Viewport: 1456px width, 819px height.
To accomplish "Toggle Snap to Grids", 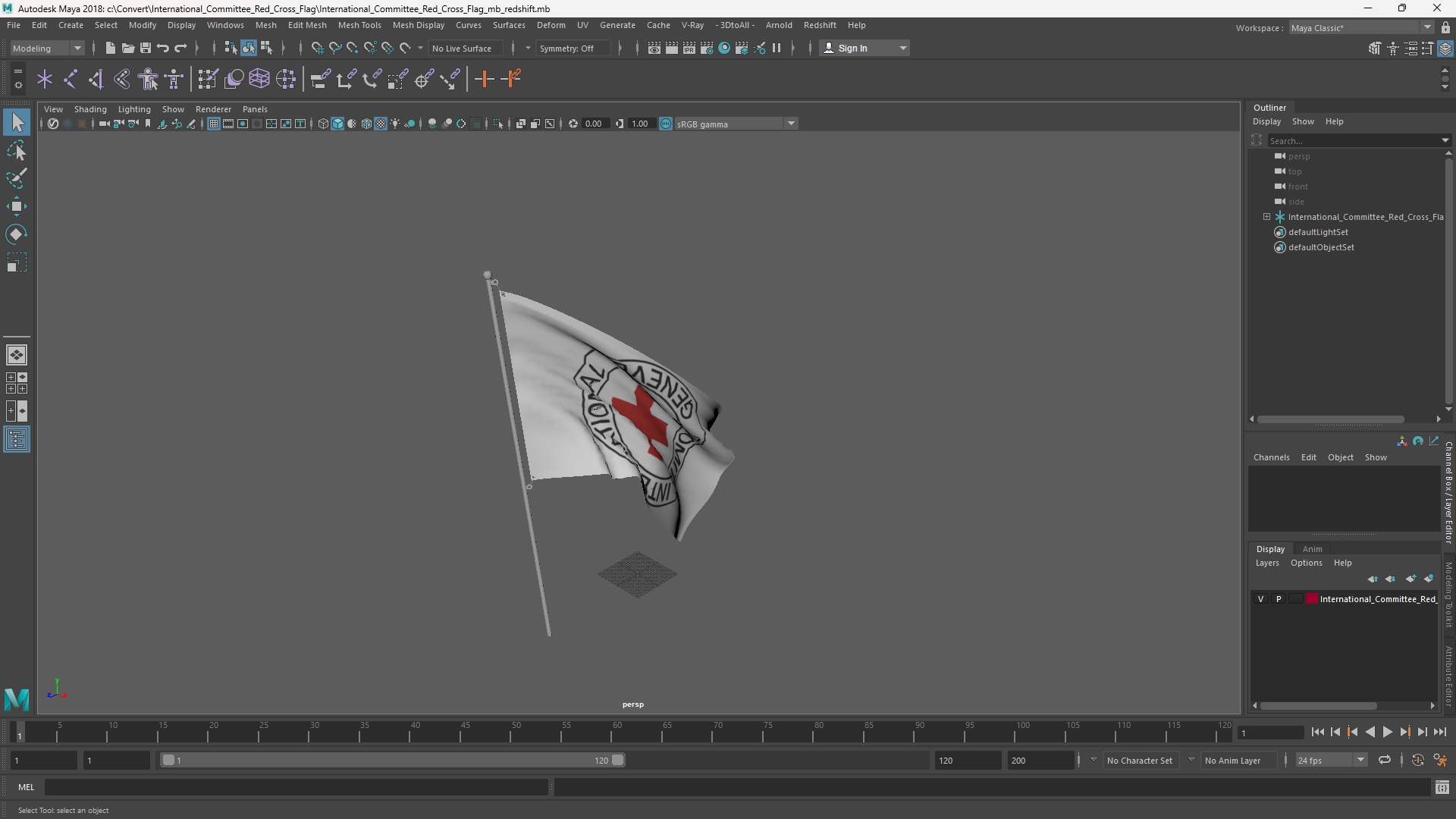I will point(318,48).
